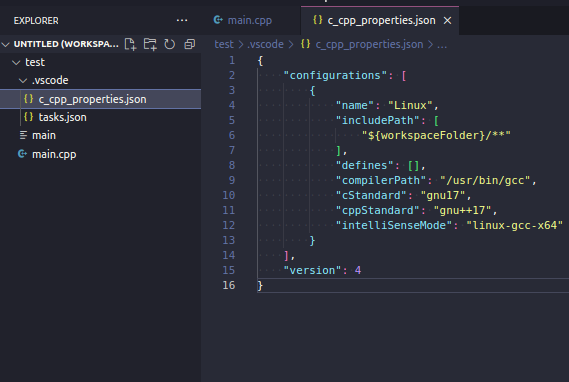The width and height of the screenshot is (569, 382).
Task: Click the "includePath" key
Action: (377, 120)
